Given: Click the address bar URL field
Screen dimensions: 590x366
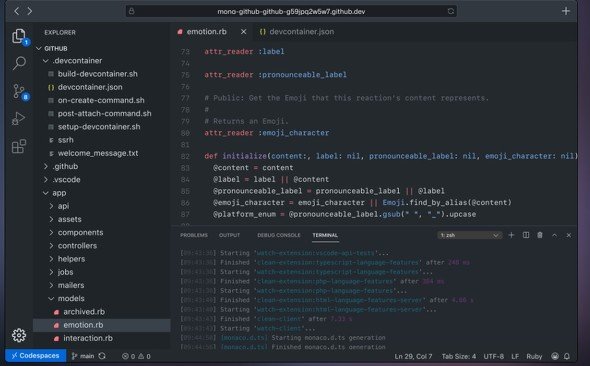Looking at the screenshot, I should point(291,11).
